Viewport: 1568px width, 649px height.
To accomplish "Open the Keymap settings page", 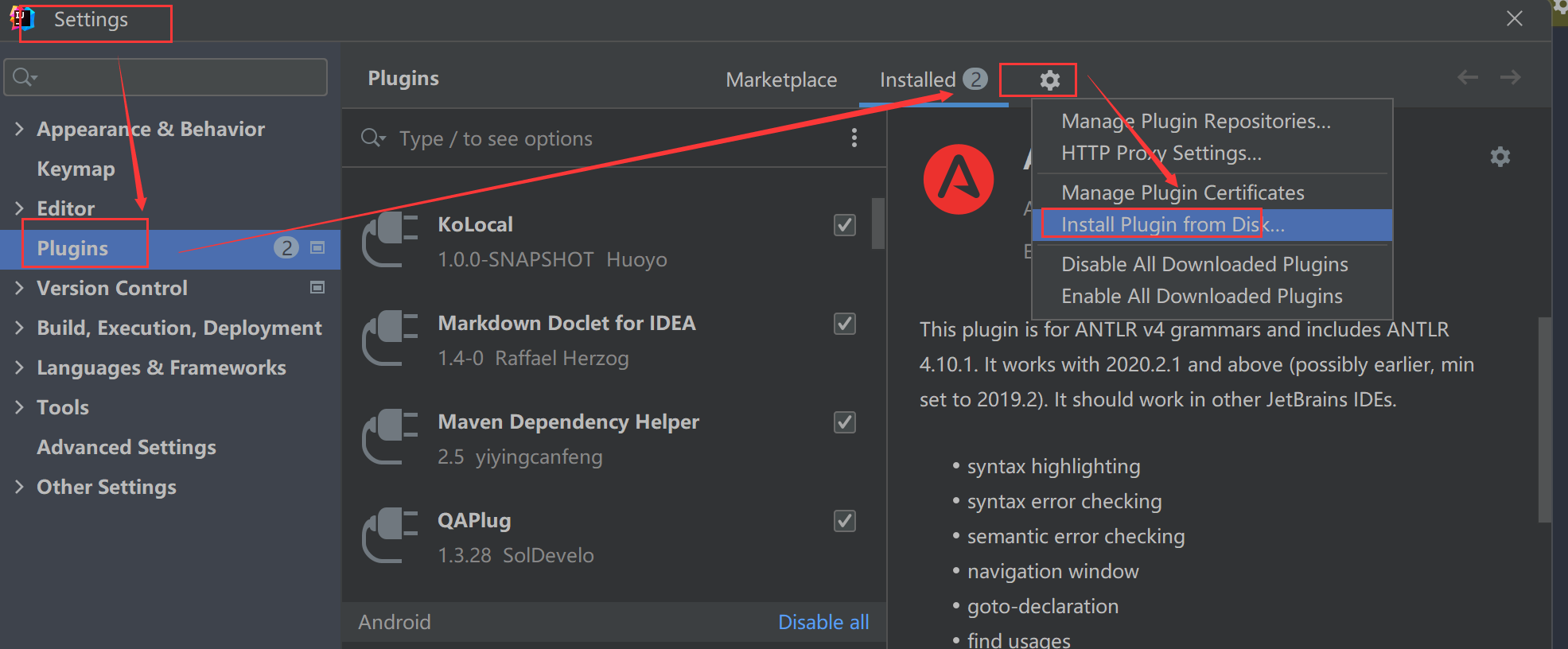I will pos(76,169).
